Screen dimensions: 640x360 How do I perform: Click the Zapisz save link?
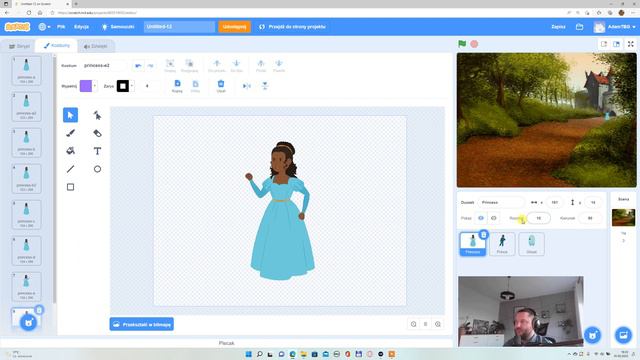[x=558, y=27]
